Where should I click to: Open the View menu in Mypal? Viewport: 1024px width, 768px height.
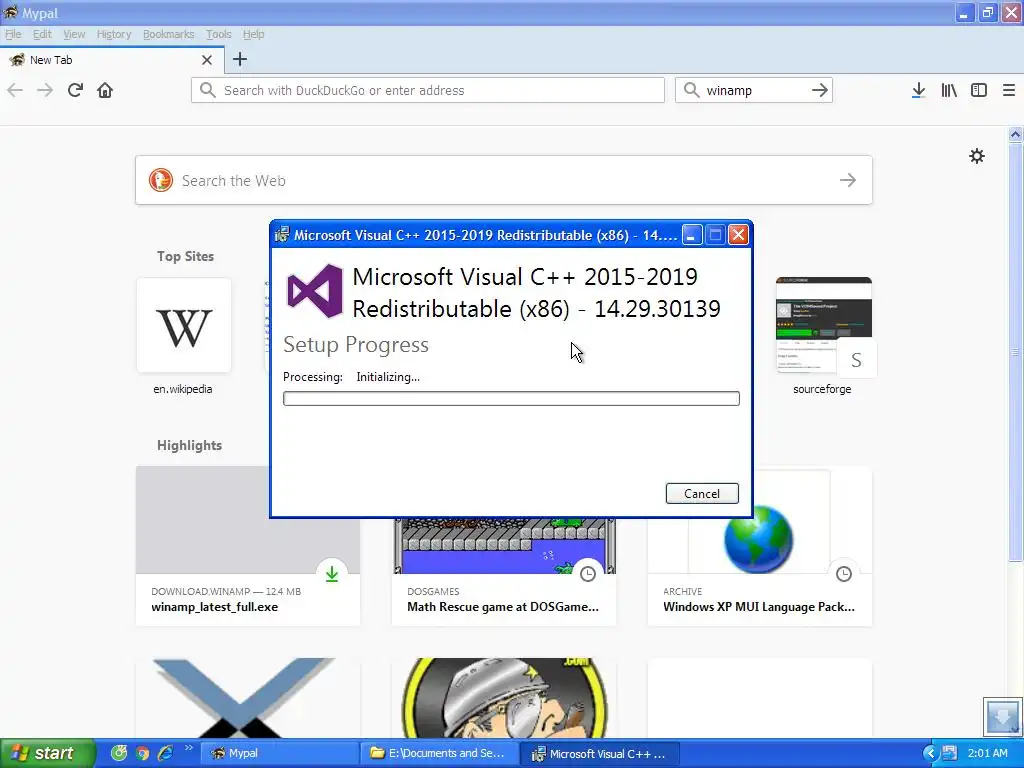(74, 34)
